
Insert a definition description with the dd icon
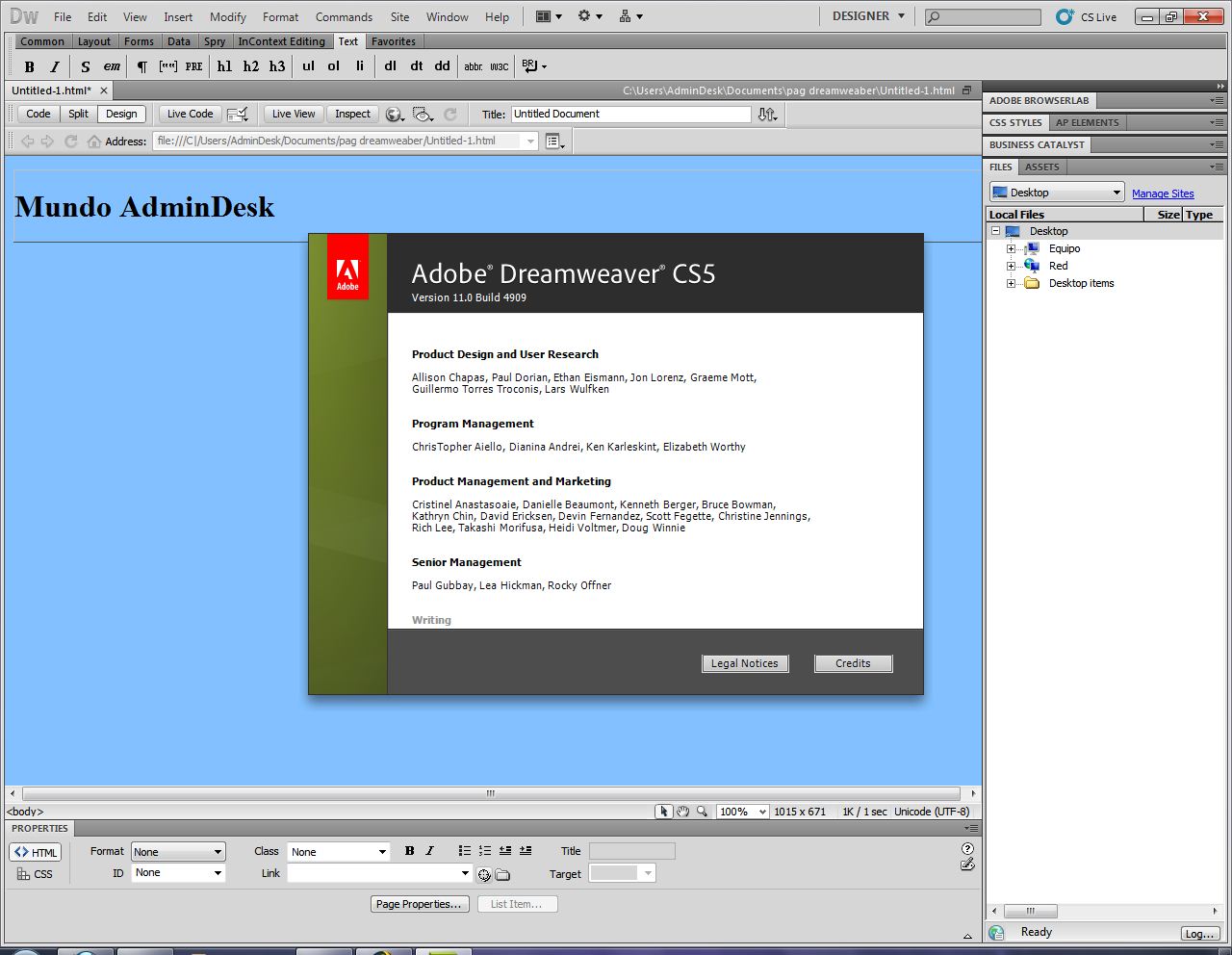442,66
